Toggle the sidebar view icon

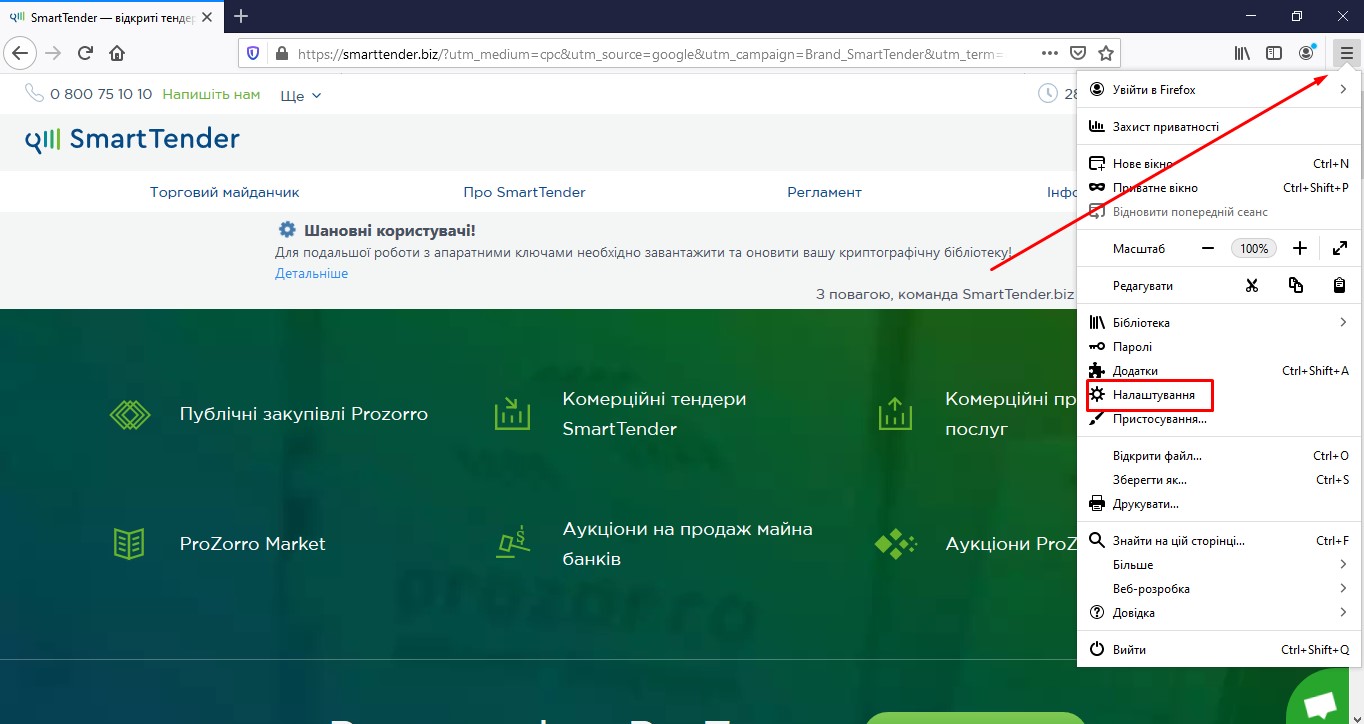point(1274,53)
